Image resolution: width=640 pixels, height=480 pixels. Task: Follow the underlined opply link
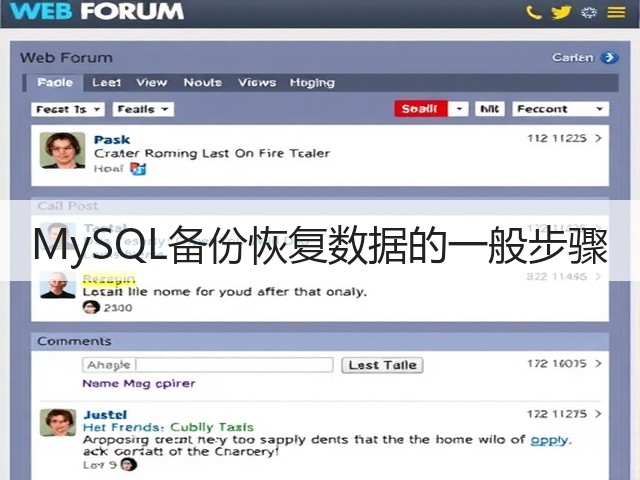click(549, 440)
